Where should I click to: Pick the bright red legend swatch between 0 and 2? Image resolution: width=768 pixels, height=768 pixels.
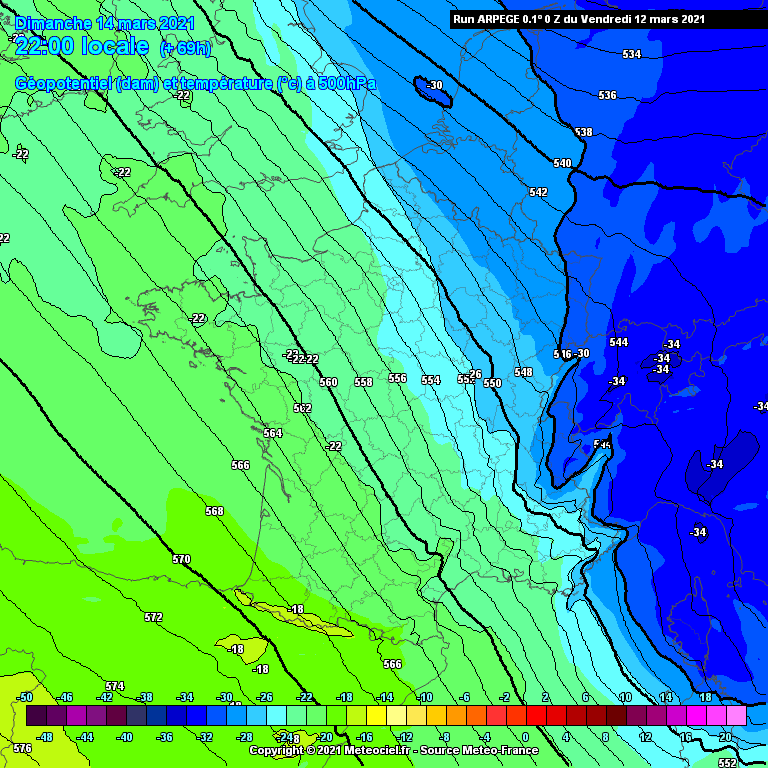point(536,715)
